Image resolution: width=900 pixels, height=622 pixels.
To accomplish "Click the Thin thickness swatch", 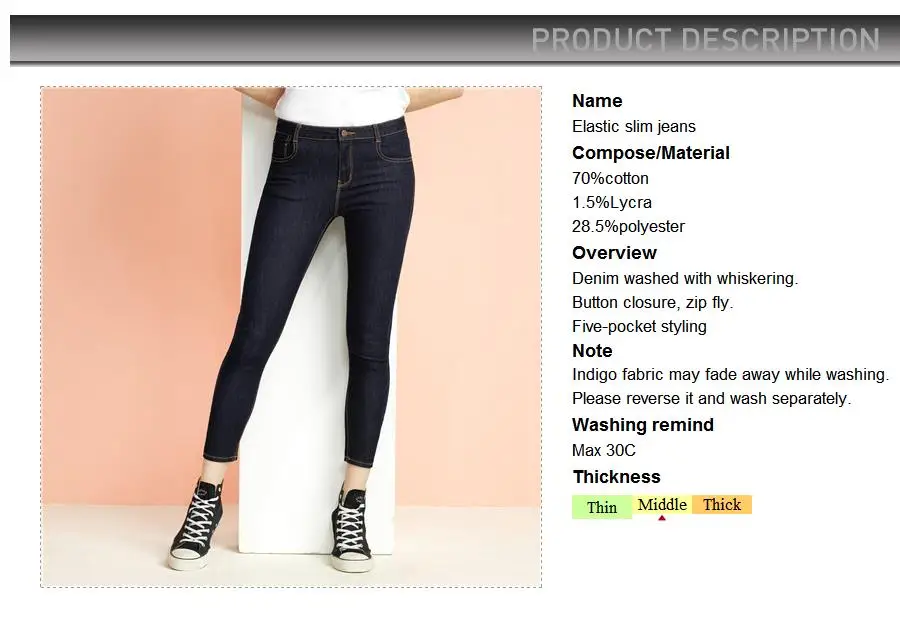I will click(602, 507).
